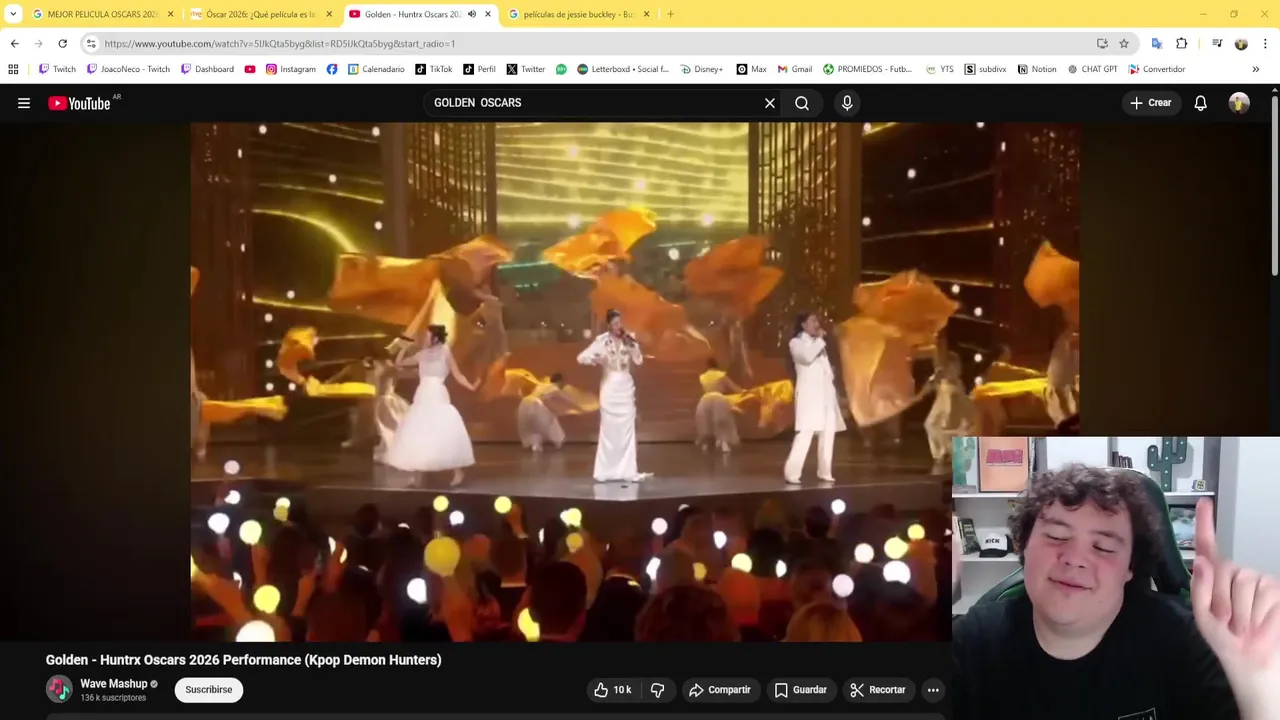This screenshot has width=1280, height=720.
Task: Open the CHAT GPT bookmark
Action: point(1092,69)
